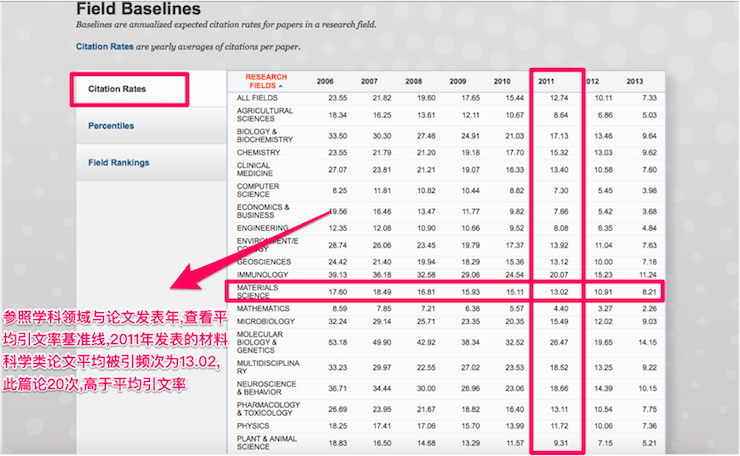Click the Immunology row label
Screen dimensions: 740x456
click(x=261, y=274)
